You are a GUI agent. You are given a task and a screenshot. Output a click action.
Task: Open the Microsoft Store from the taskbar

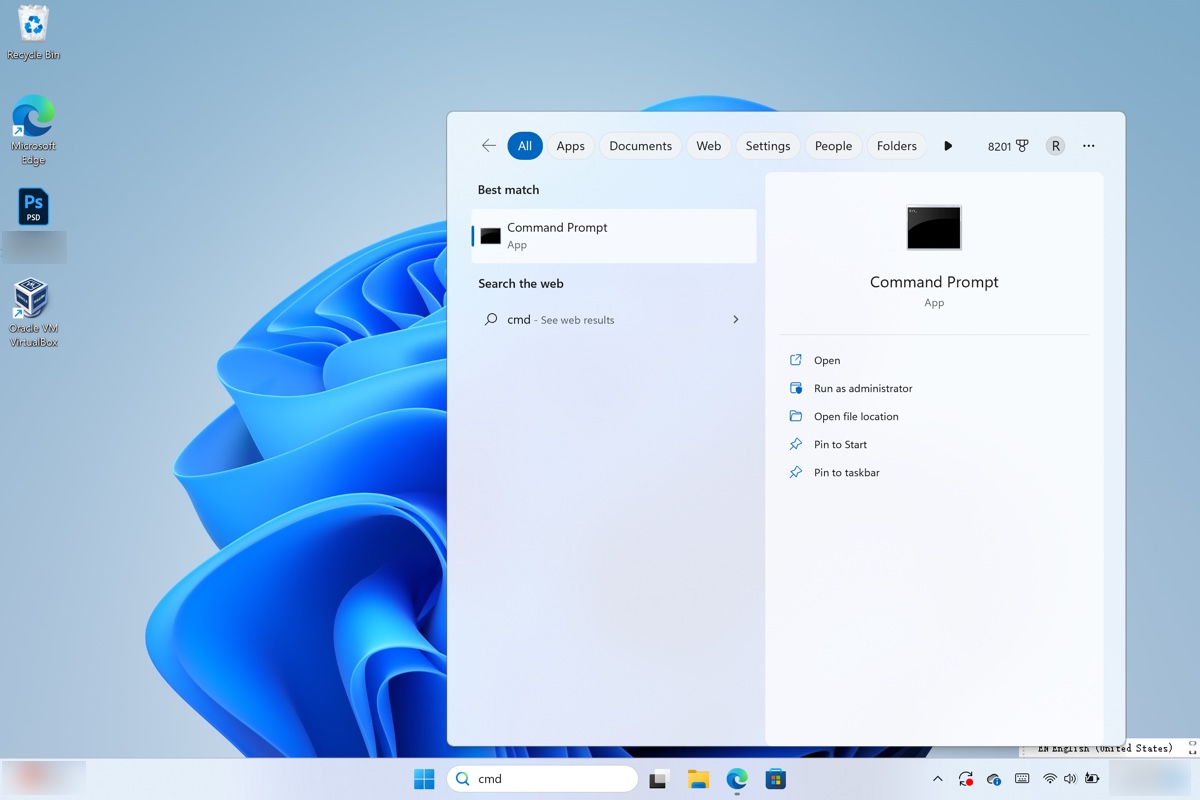(776, 778)
